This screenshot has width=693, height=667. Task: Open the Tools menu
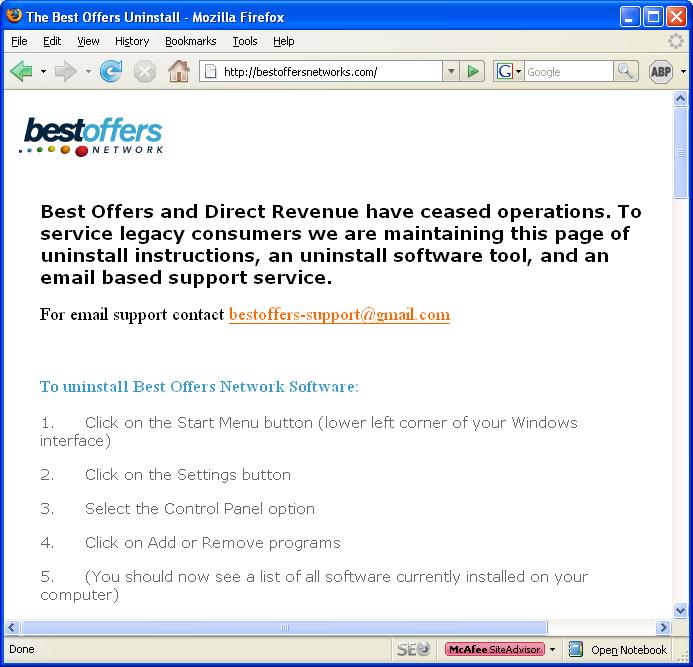pyautogui.click(x=245, y=41)
